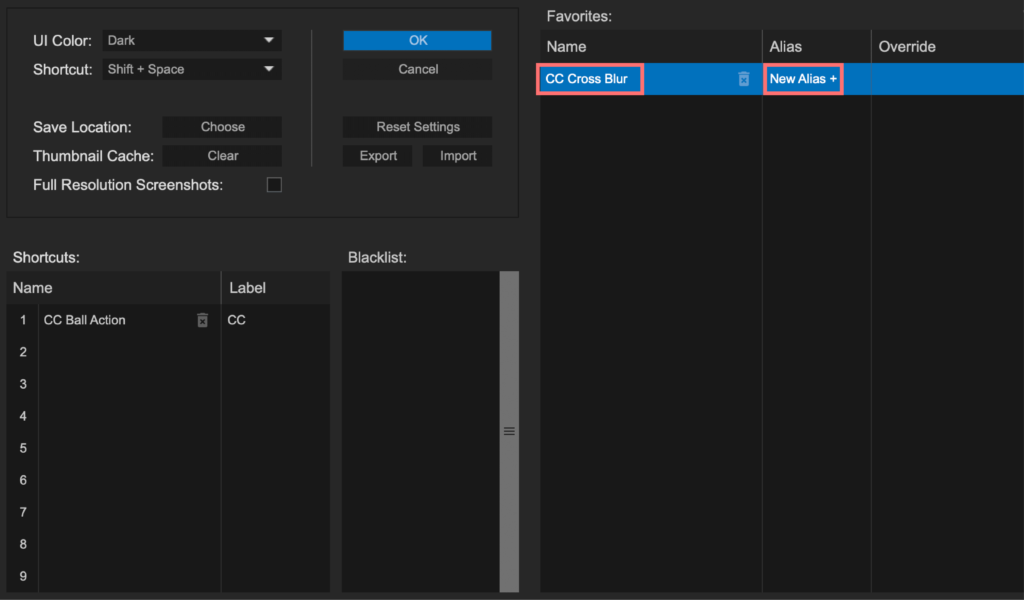Remove CC Ball Action via the trash icon
Image resolution: width=1024 pixels, height=600 pixels.
pyautogui.click(x=202, y=320)
